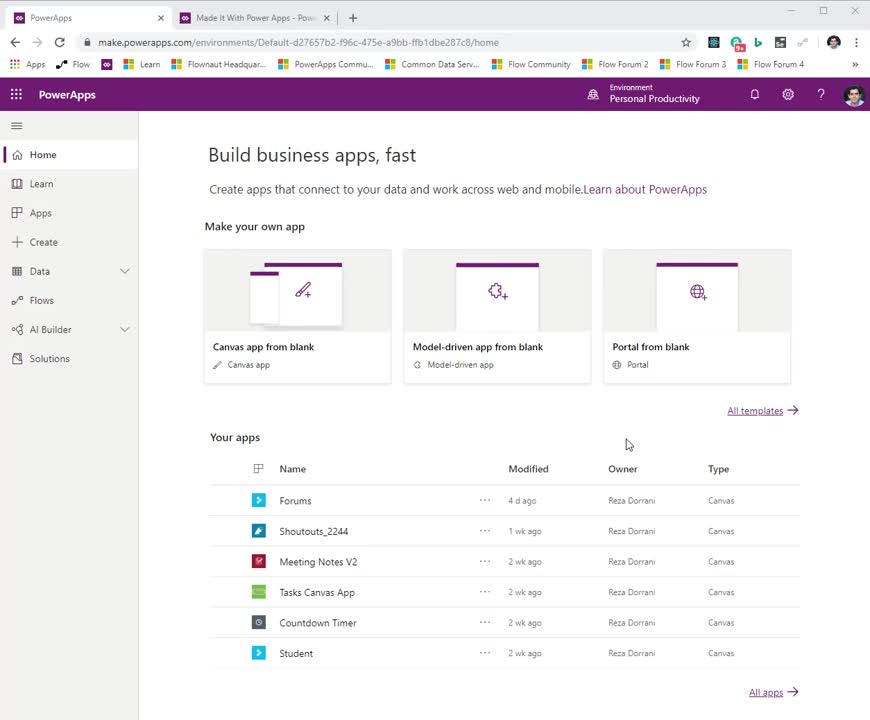Collapse the left navigation hamburger menu
This screenshot has height=720, width=870.
(17, 126)
